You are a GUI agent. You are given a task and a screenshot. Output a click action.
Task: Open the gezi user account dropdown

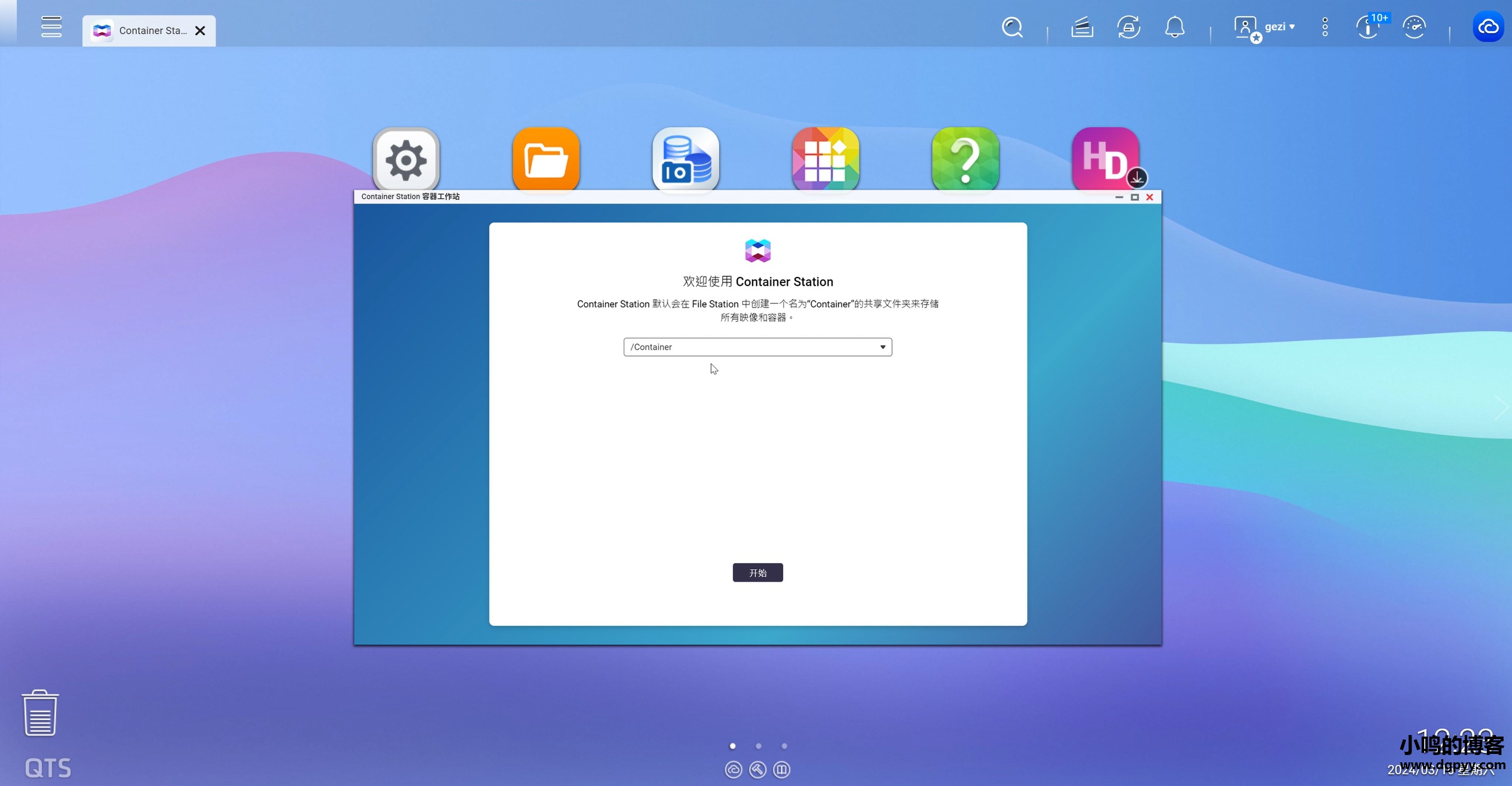click(1279, 27)
